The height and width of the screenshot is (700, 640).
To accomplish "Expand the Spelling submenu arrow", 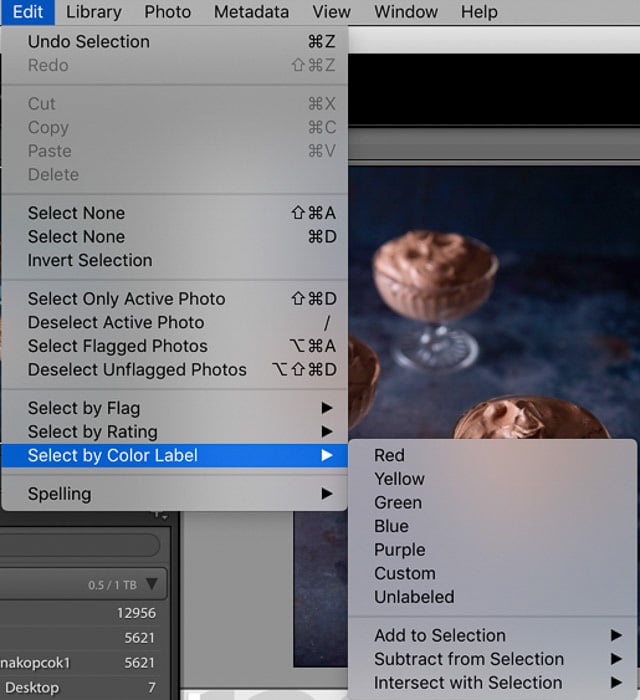I will point(327,494).
